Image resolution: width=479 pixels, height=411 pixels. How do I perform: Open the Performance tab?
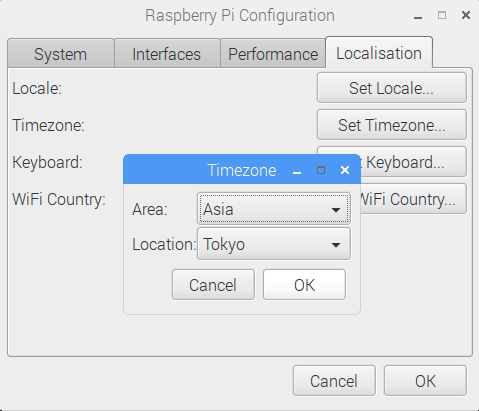pos(273,54)
